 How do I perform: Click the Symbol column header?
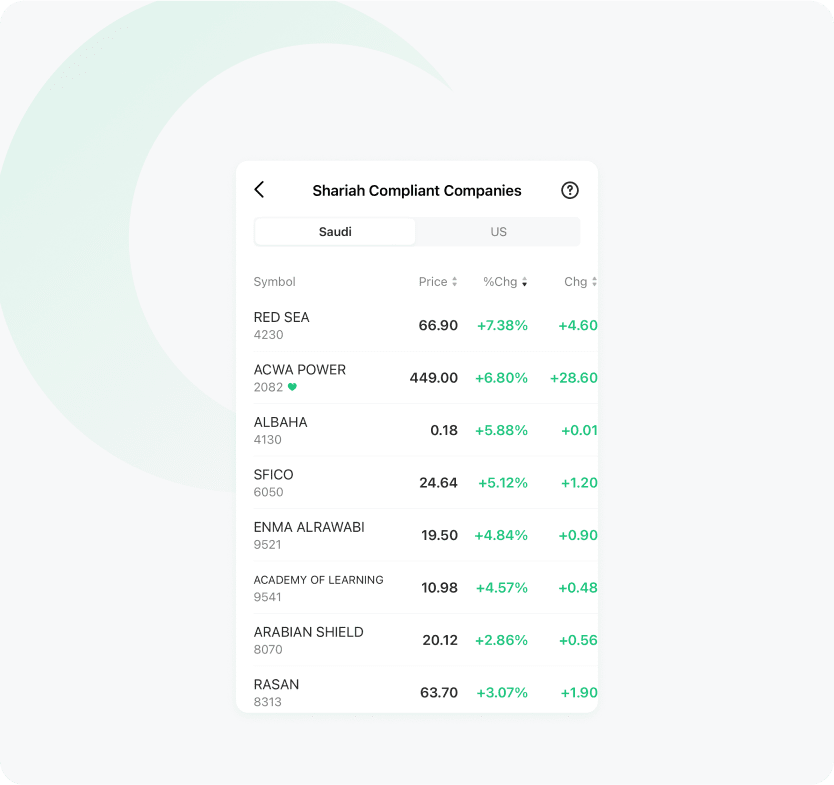click(x=275, y=282)
